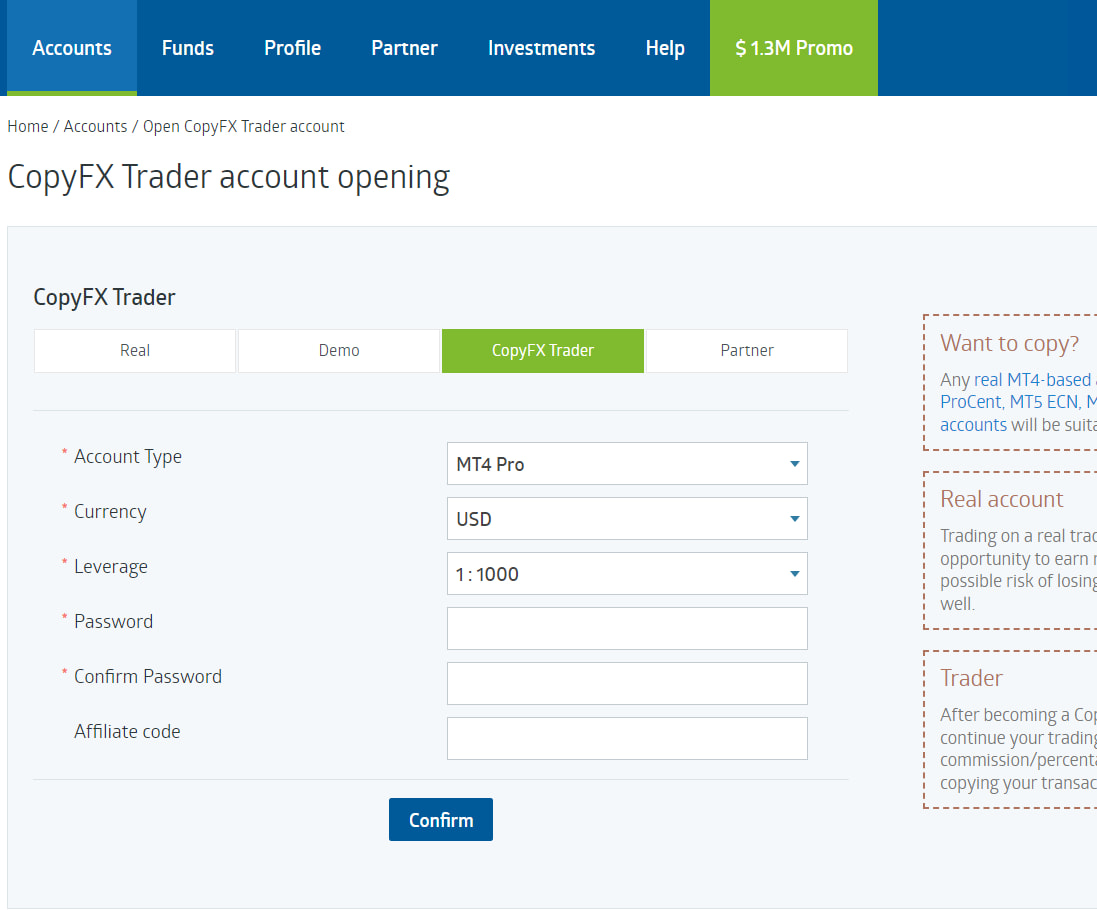Go to the Profile menu

(x=292, y=48)
